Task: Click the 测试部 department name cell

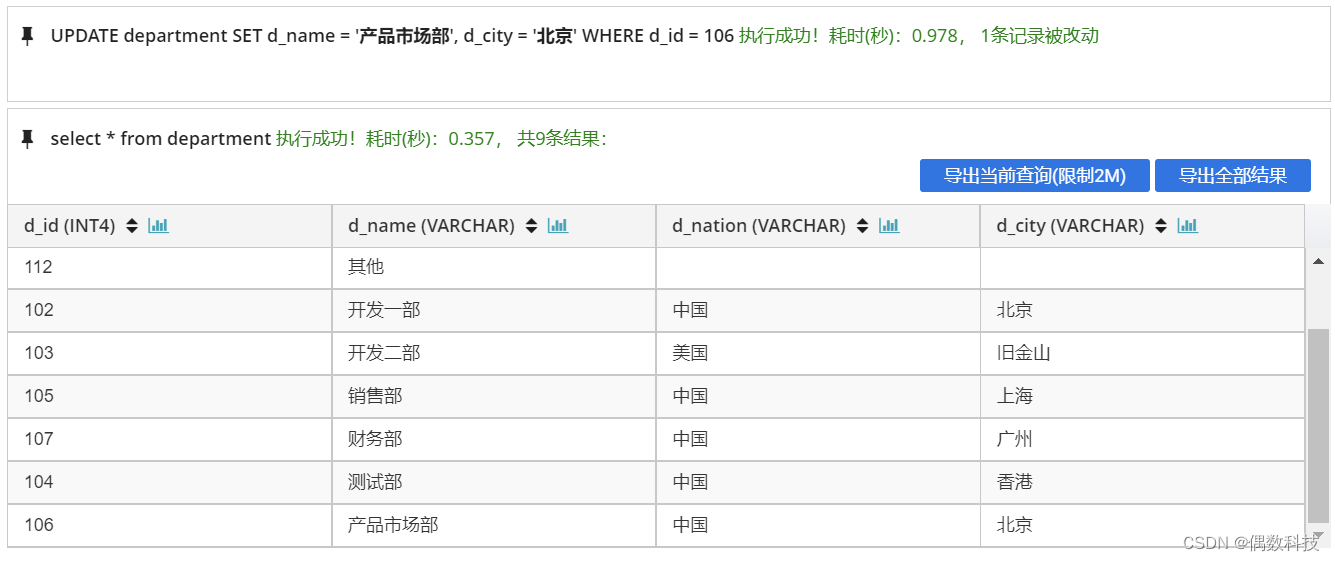Action: pyautogui.click(x=494, y=482)
